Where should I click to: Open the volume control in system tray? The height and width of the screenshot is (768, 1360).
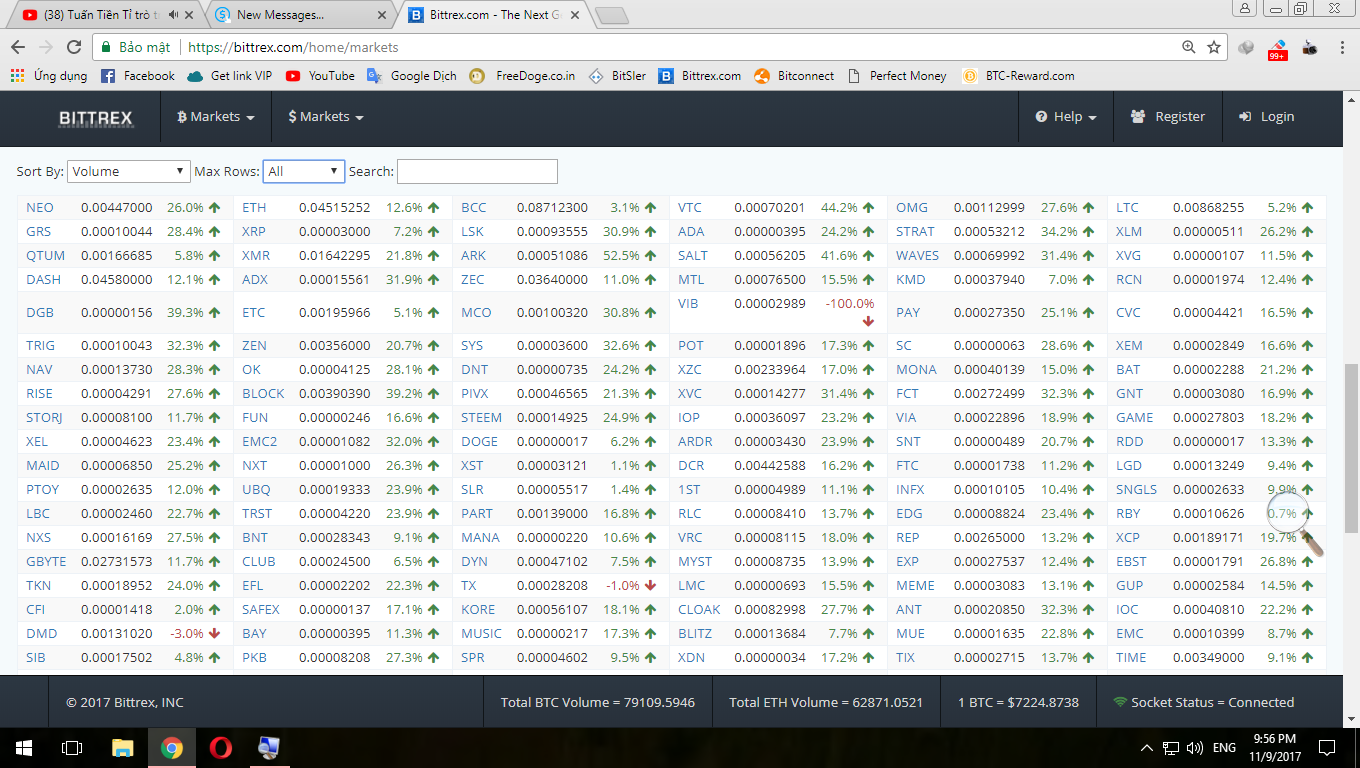[x=1194, y=747]
